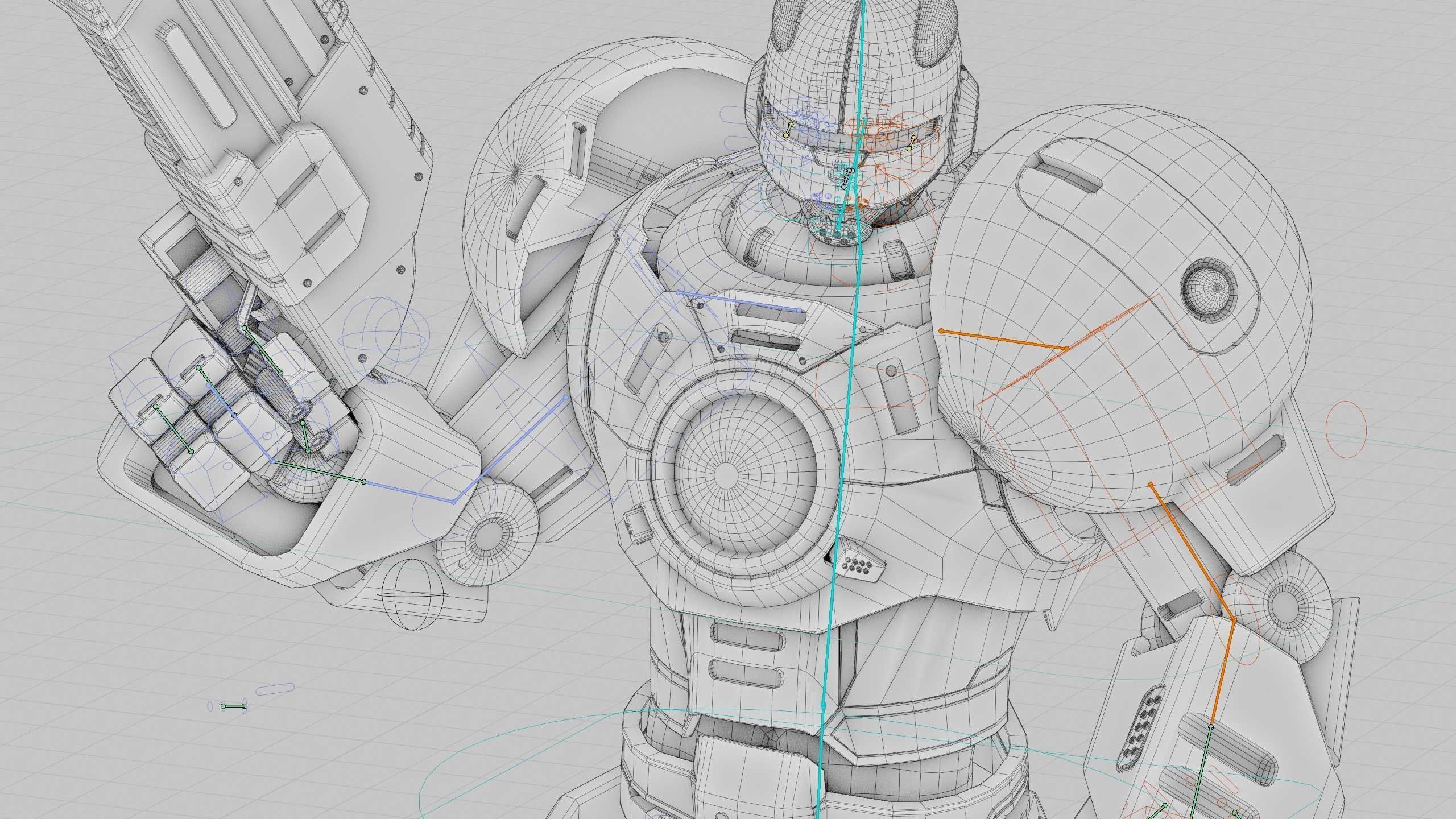Screen dimensions: 1456x819
Task: Select the small isolated green bone at lower left
Action: tap(234, 706)
